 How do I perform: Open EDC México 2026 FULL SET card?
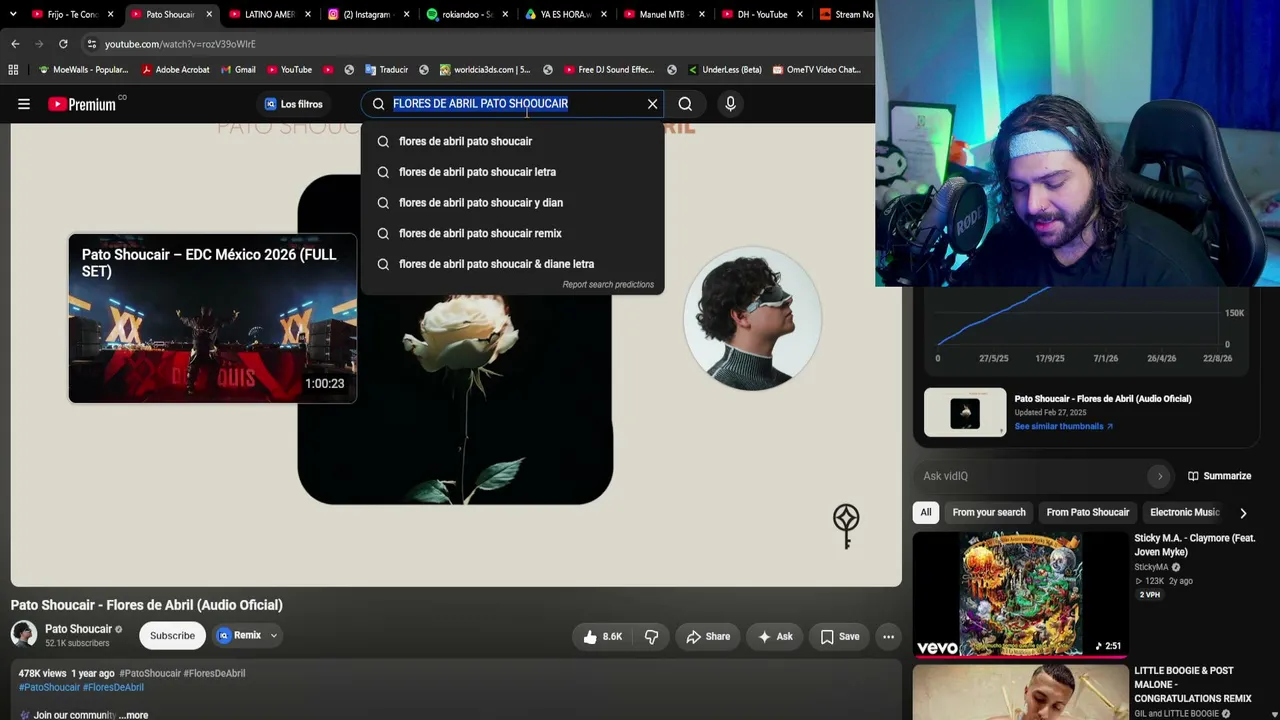pos(212,319)
